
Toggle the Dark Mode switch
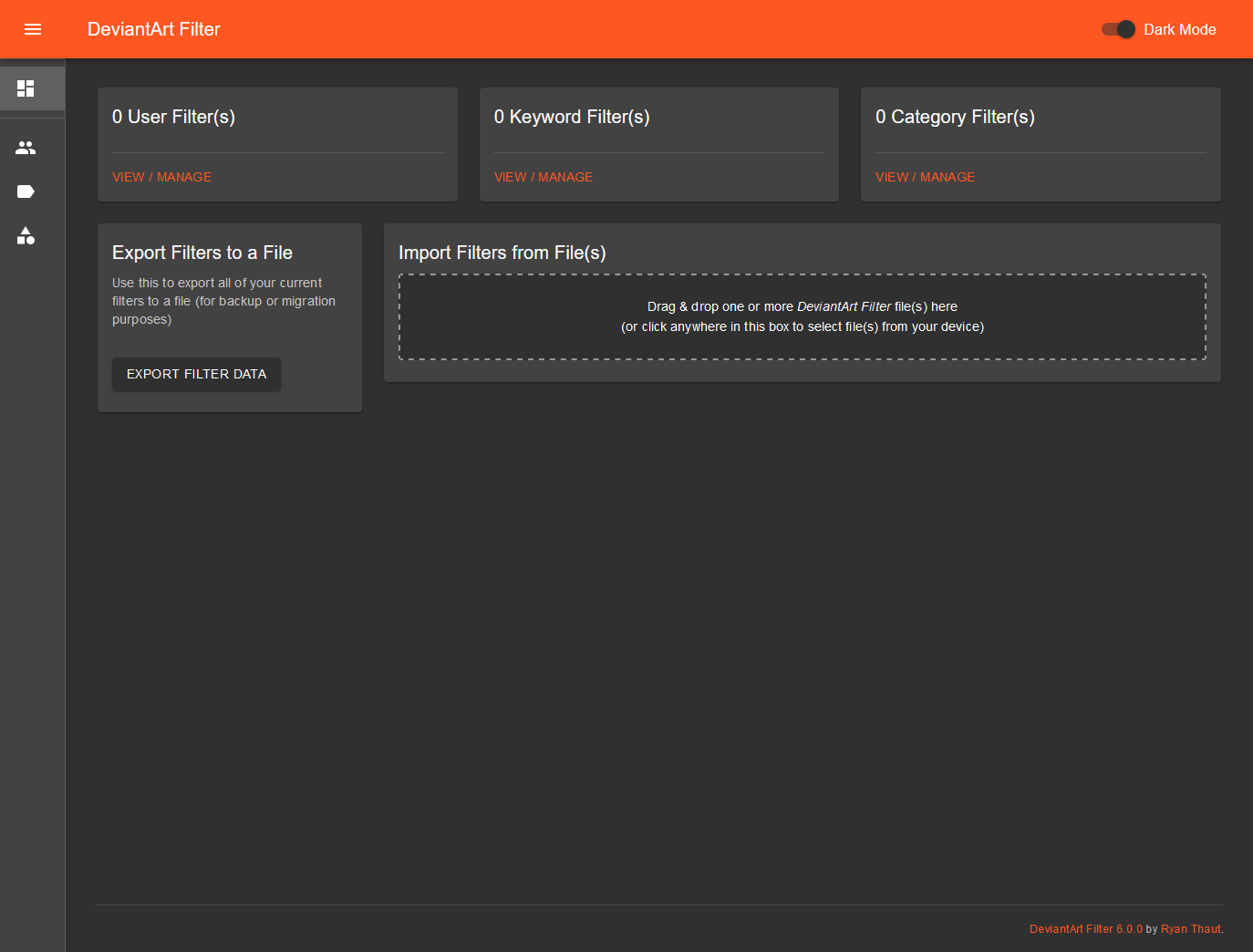coord(1118,29)
